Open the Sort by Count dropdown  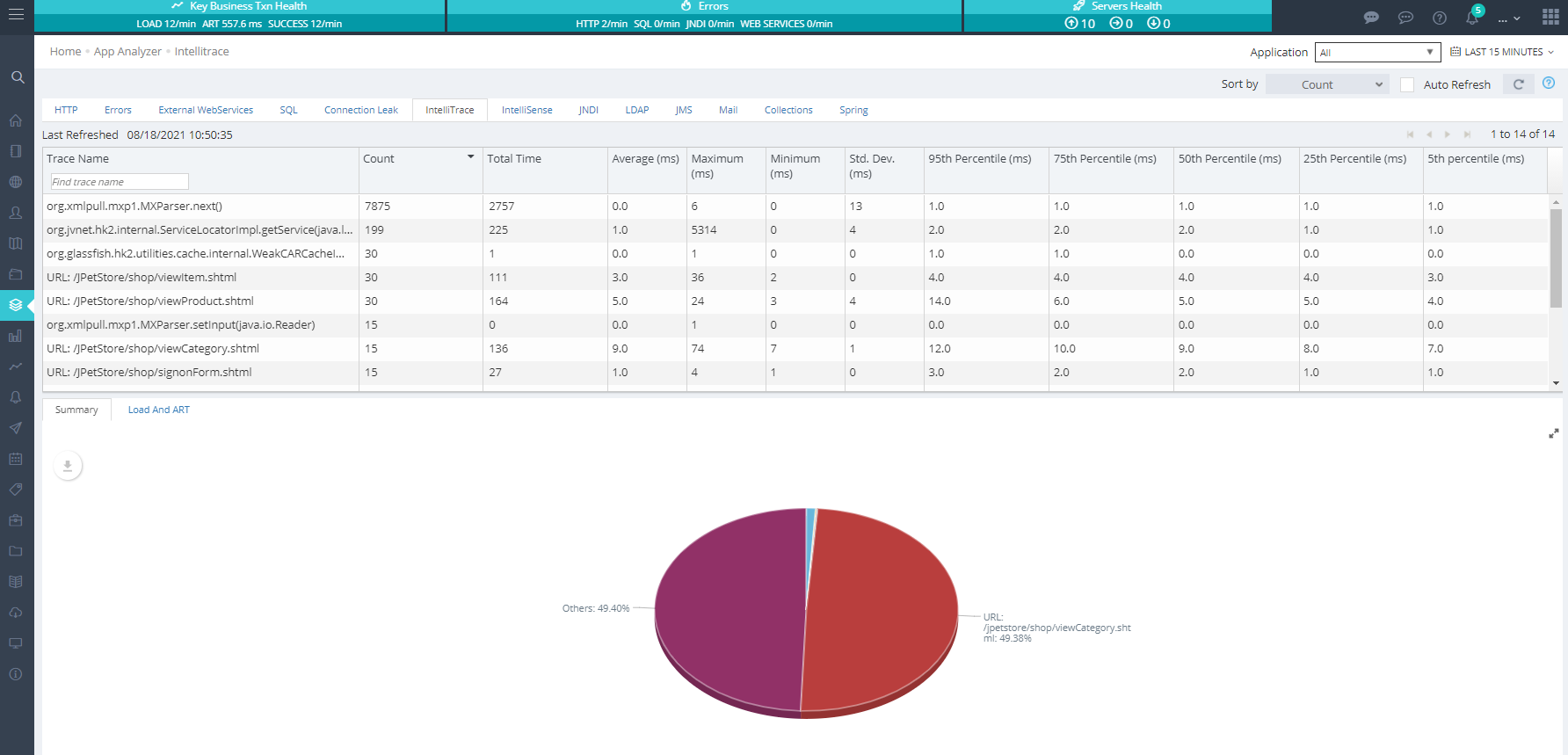1327,84
